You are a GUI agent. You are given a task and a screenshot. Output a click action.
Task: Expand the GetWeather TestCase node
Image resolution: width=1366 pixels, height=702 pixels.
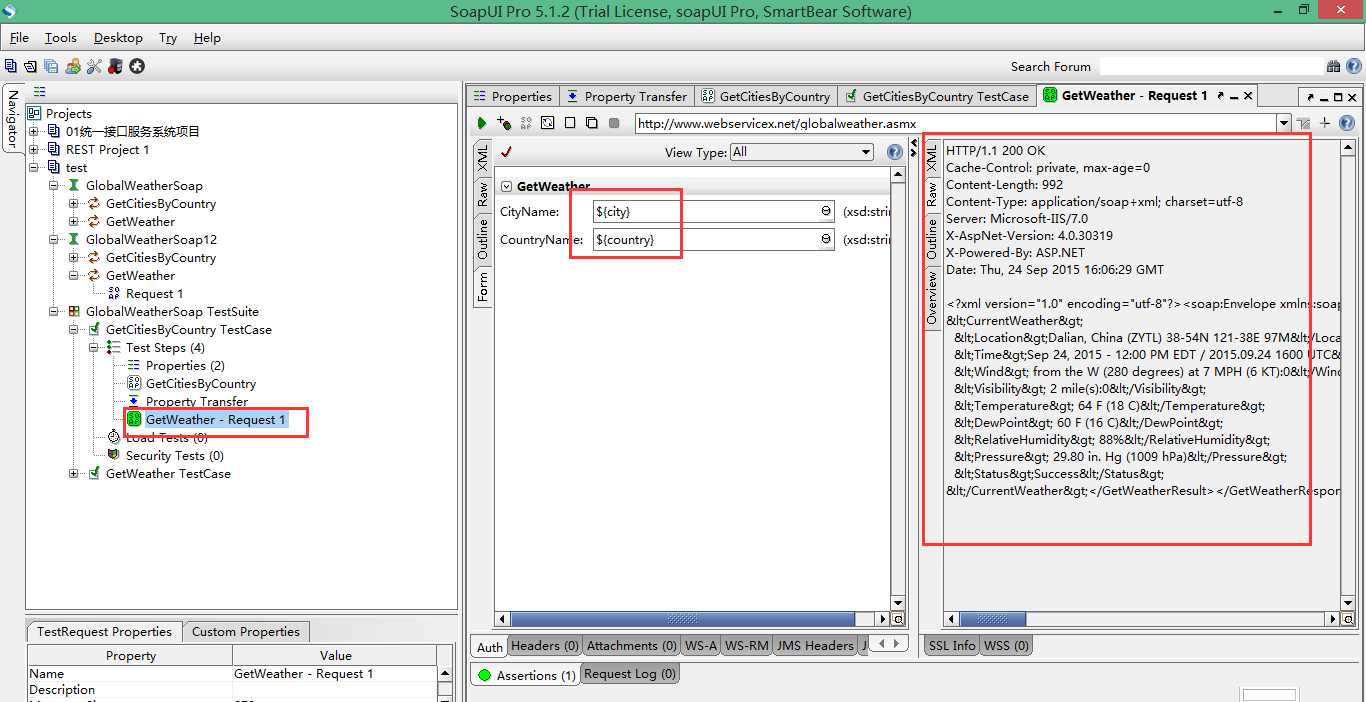tap(74, 473)
